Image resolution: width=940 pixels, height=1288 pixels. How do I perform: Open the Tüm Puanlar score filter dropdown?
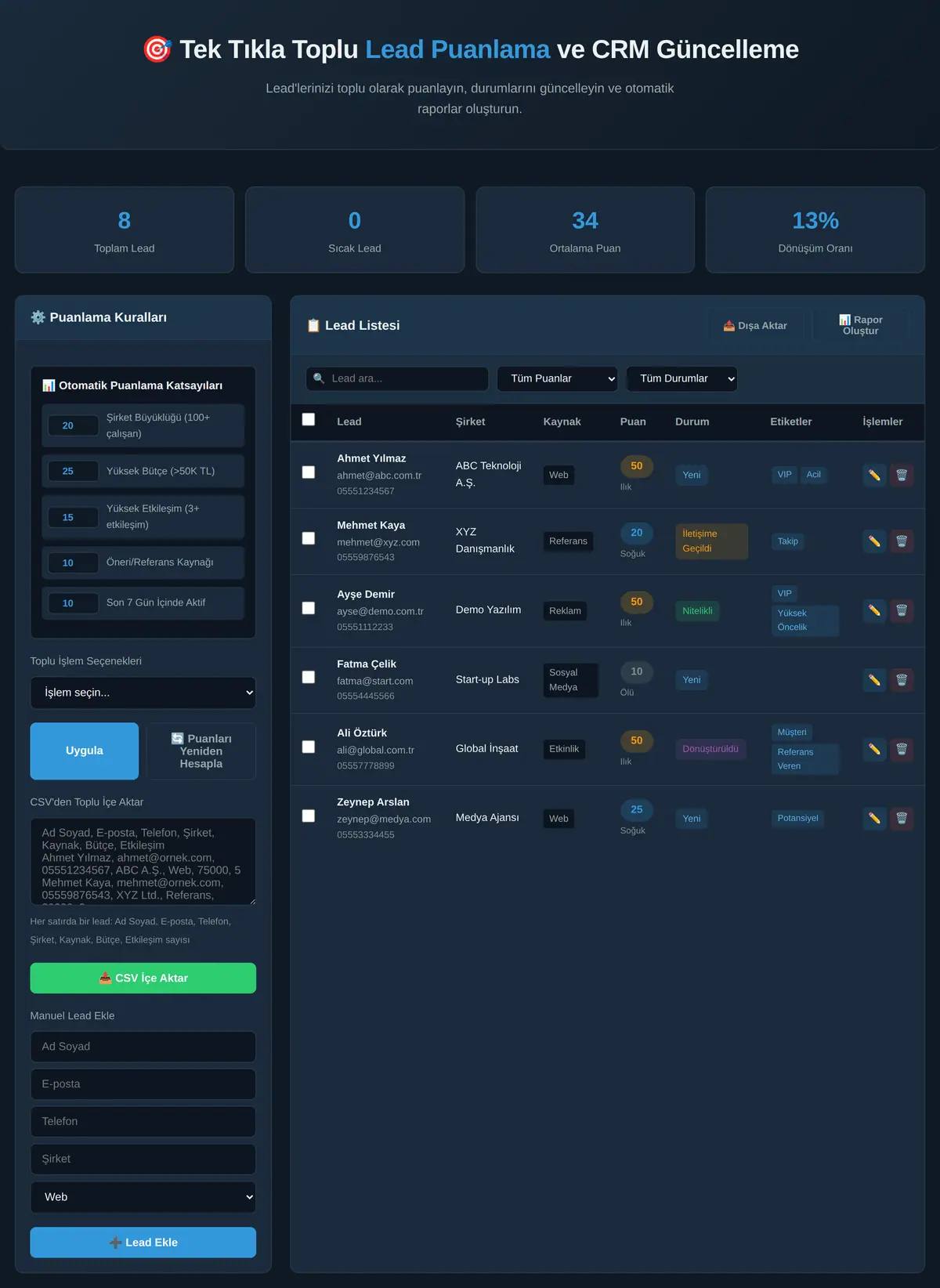coord(558,378)
